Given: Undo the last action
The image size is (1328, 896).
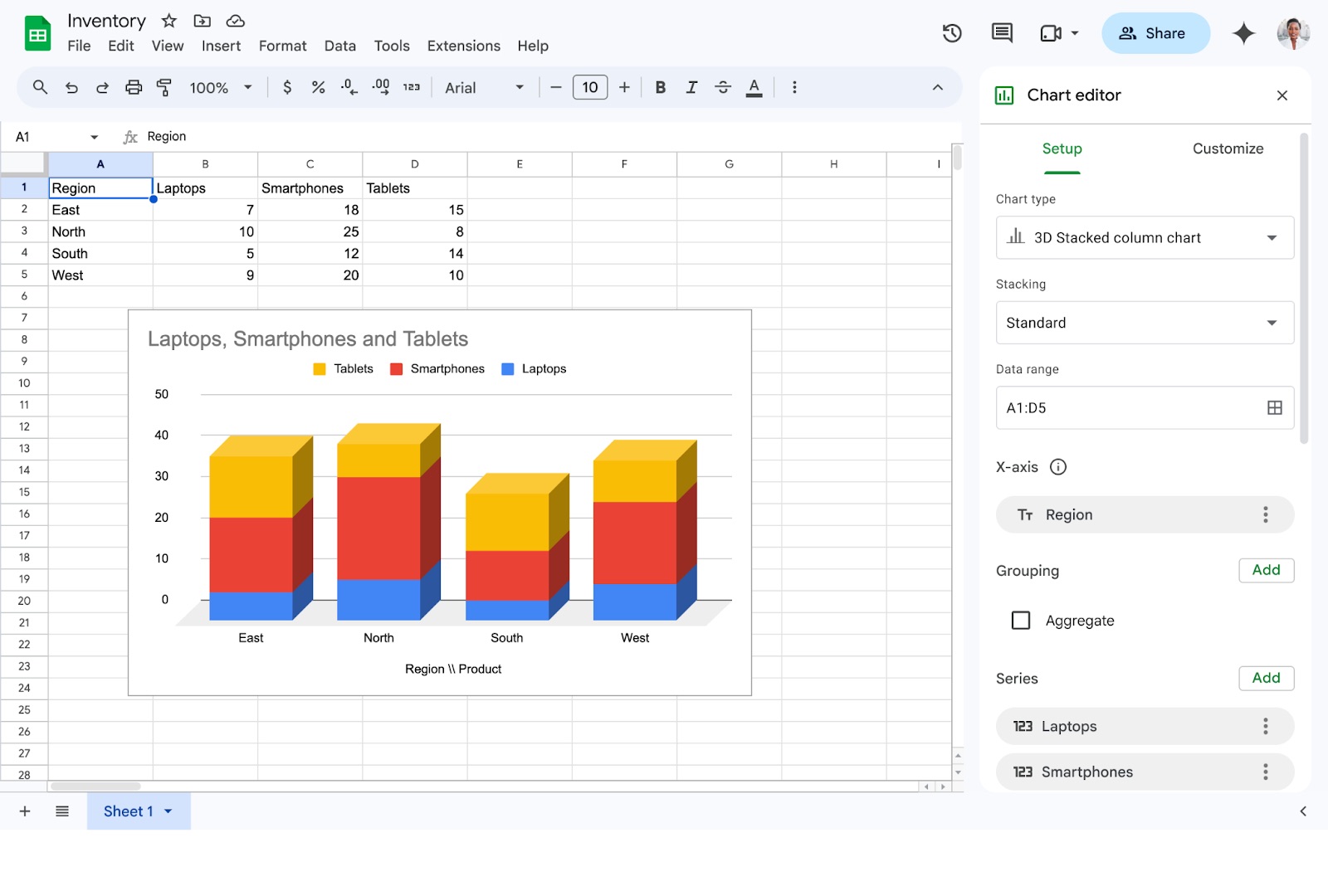Looking at the screenshot, I should [71, 87].
